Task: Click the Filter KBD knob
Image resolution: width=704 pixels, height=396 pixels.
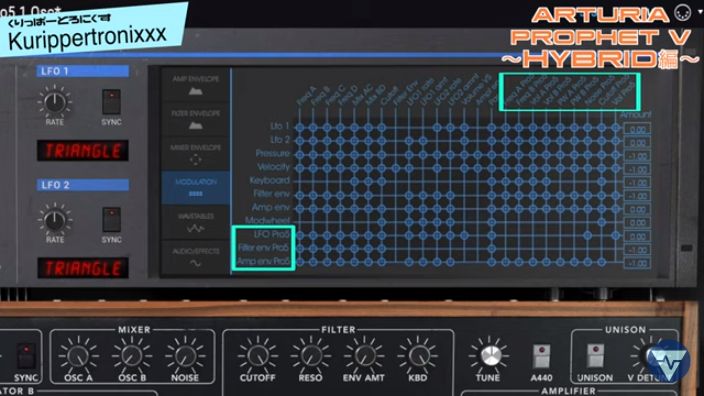Action: point(418,356)
